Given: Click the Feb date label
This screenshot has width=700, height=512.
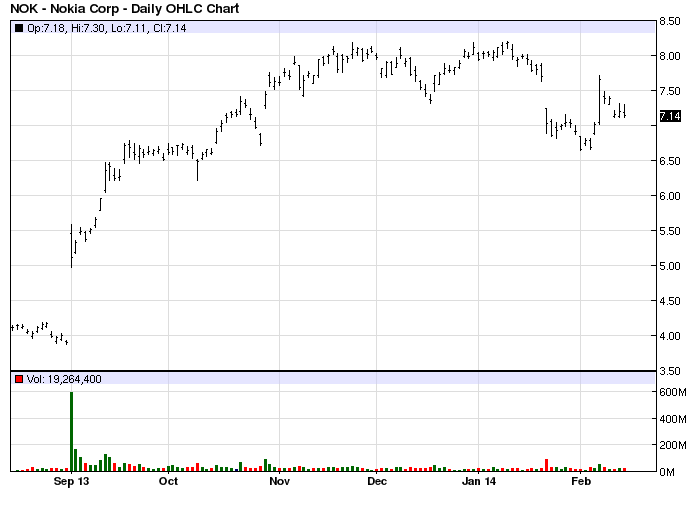Looking at the screenshot, I should pos(581,482).
